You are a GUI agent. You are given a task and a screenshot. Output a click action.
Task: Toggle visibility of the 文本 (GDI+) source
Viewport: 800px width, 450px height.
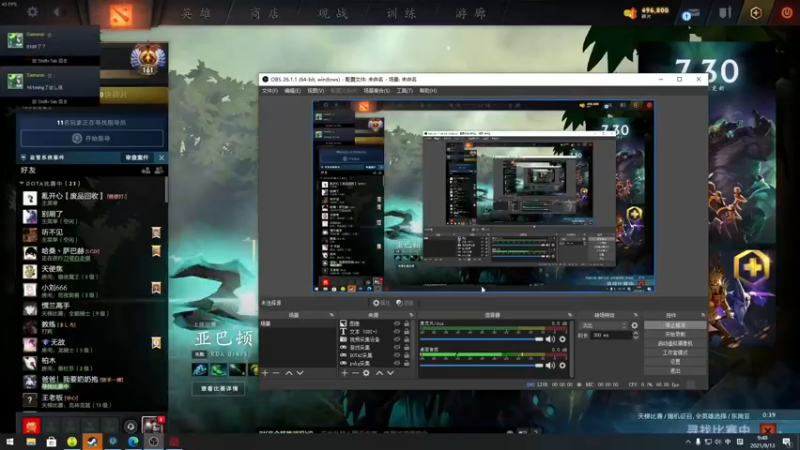397,332
